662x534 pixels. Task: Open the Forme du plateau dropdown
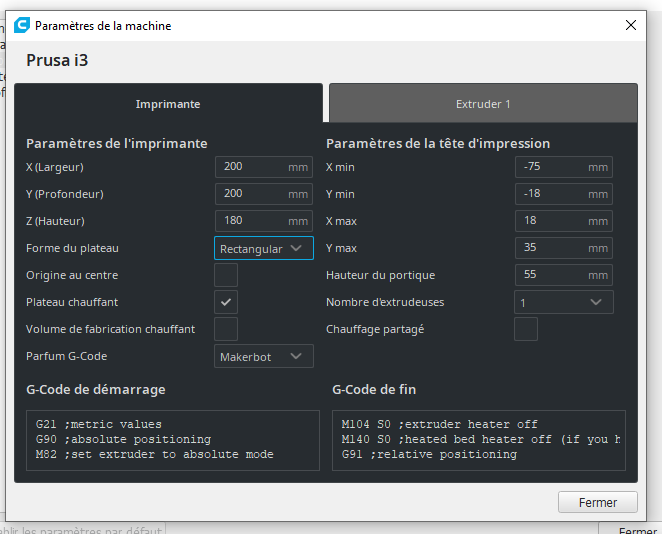point(263,248)
